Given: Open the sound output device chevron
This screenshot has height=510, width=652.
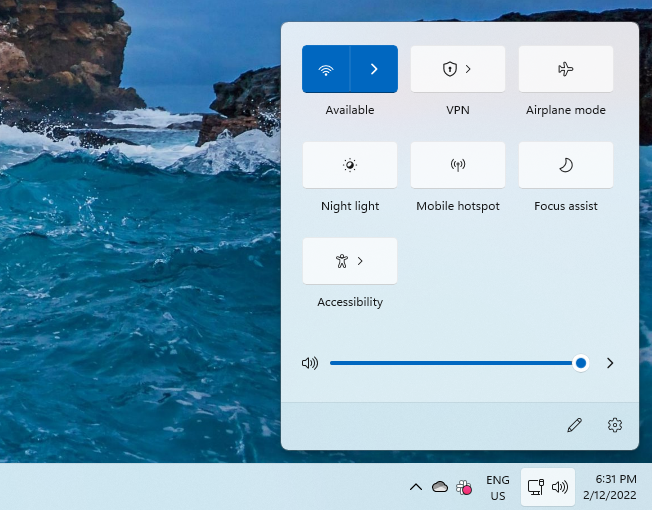Looking at the screenshot, I should pos(610,363).
